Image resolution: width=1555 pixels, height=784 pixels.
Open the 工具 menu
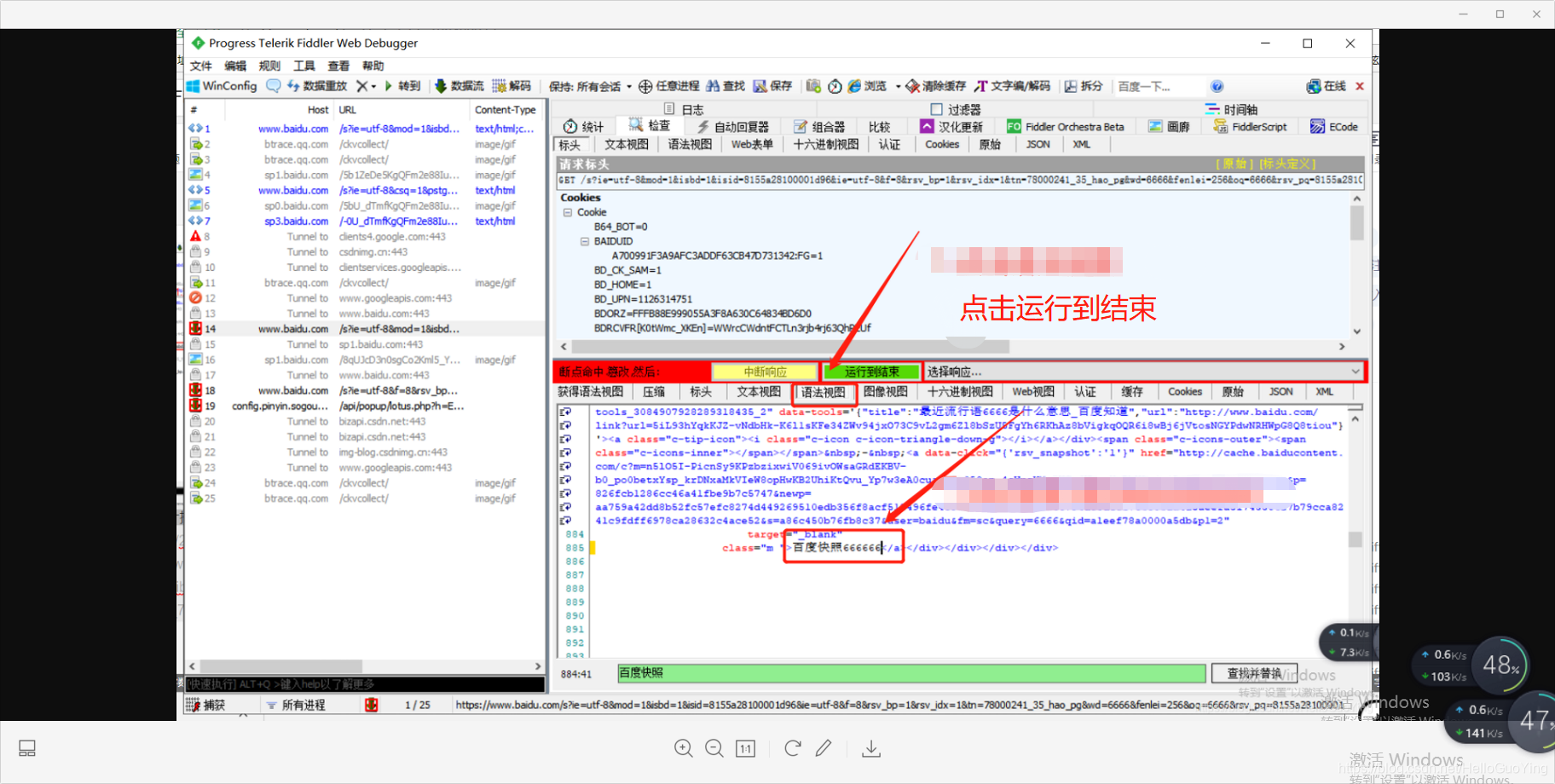[304, 66]
